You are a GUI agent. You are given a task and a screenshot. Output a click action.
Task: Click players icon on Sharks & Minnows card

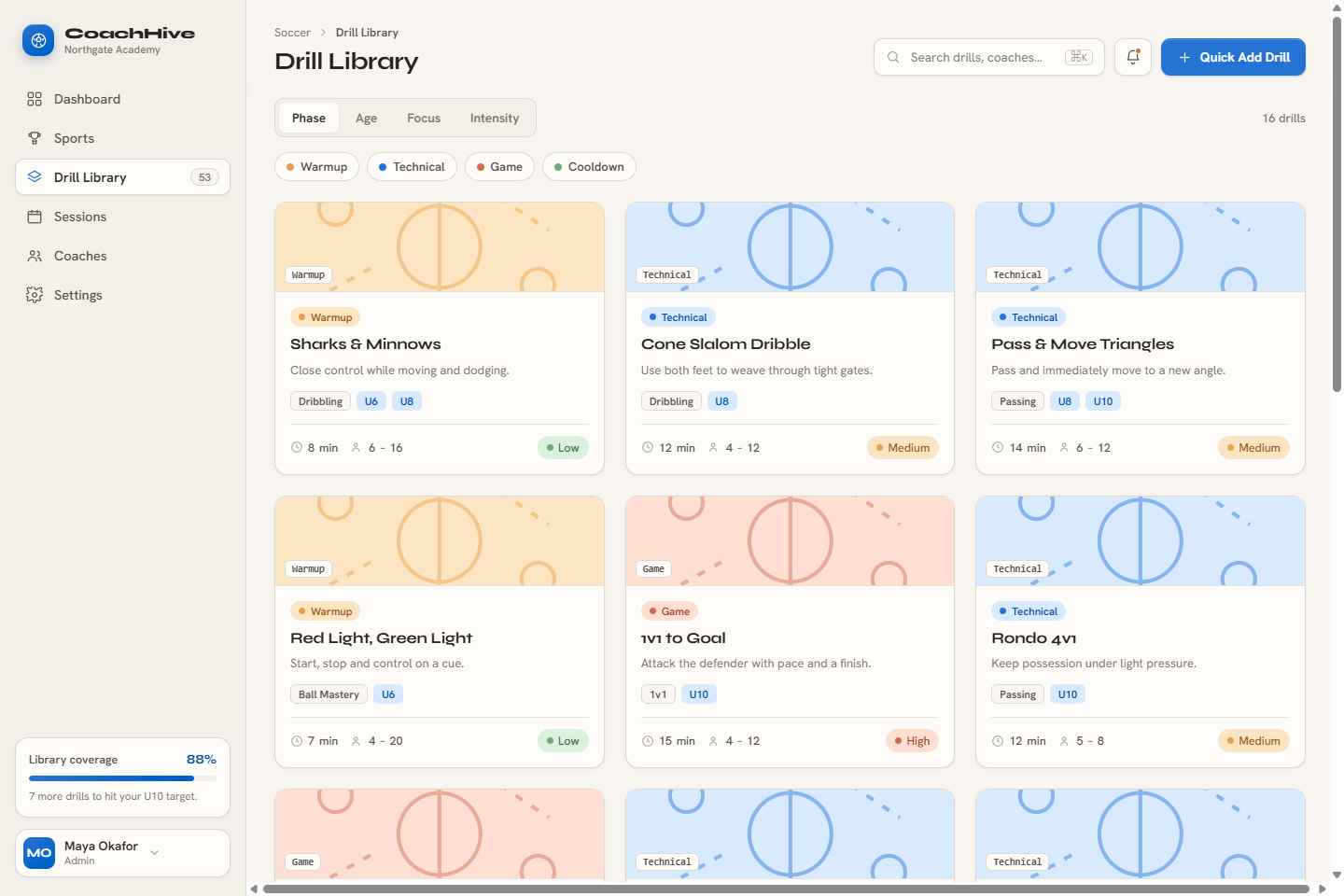point(356,448)
